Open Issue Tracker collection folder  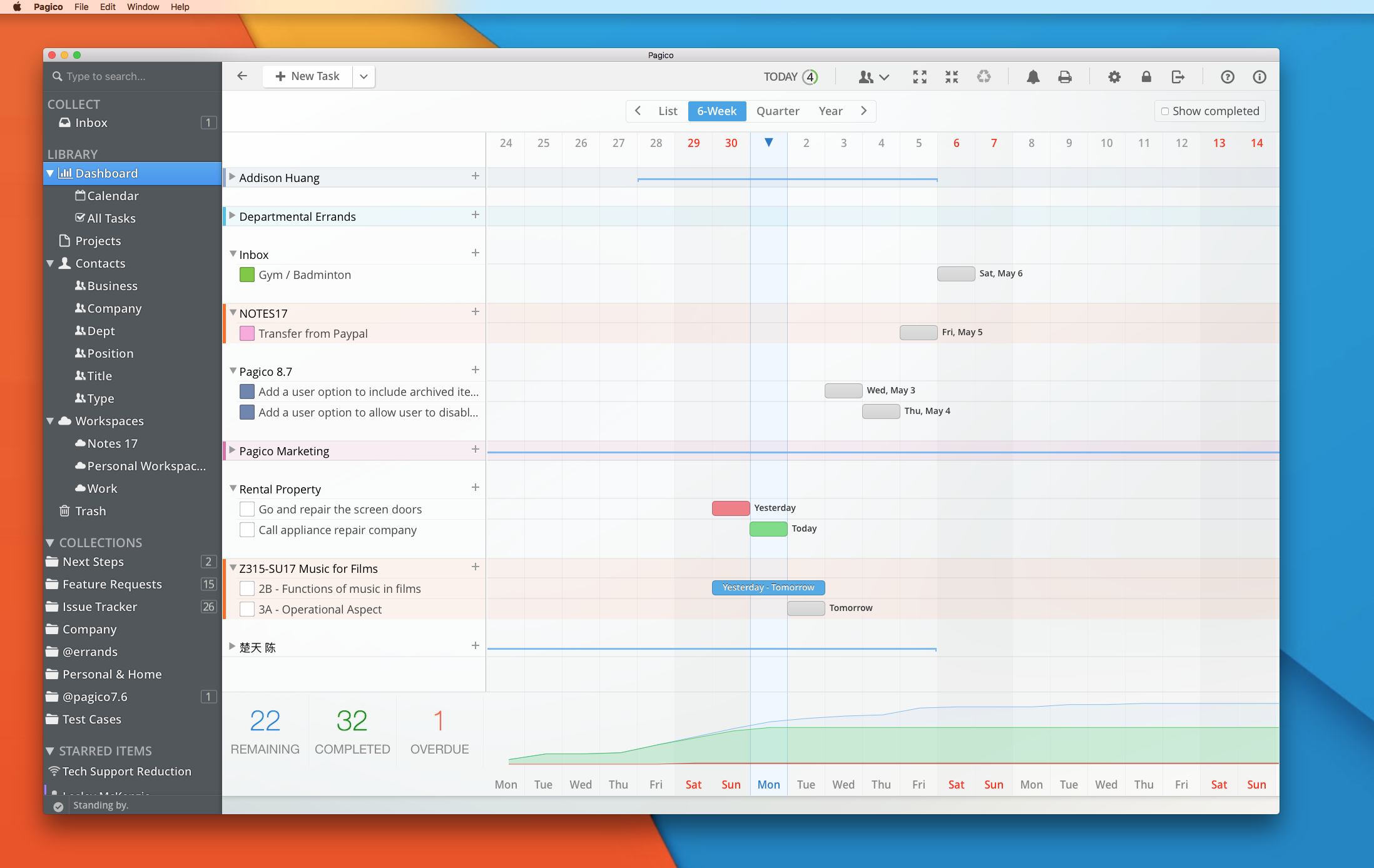click(133, 607)
